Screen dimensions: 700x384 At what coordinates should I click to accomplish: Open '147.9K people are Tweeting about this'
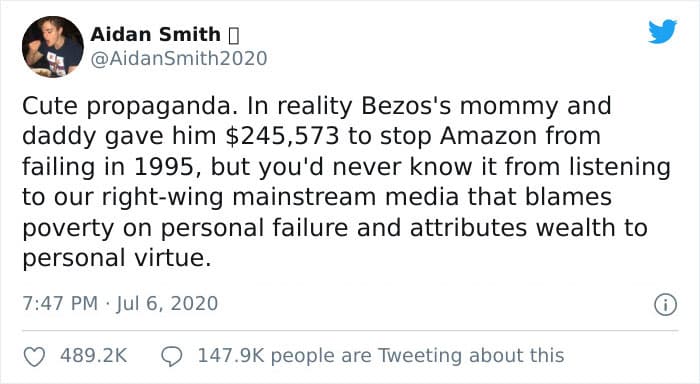coord(381,356)
